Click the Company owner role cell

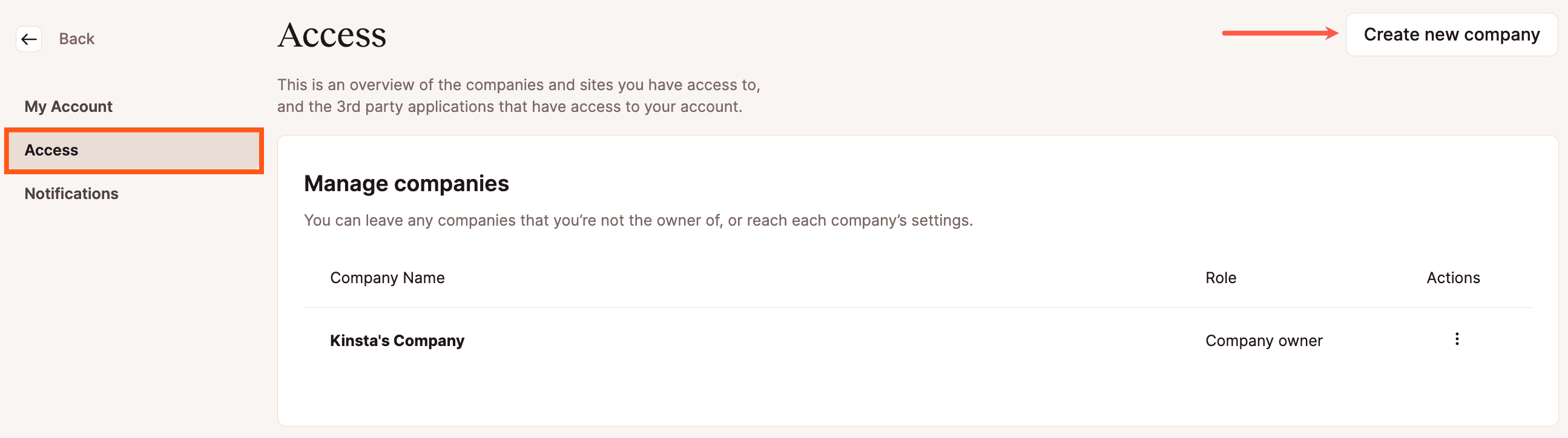coord(1263,341)
